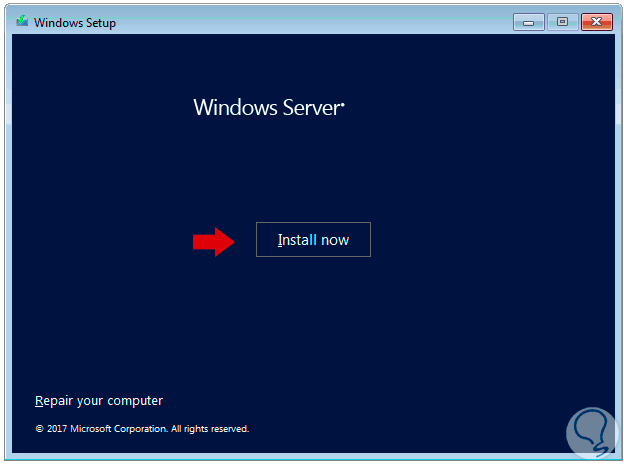The image size is (624, 464).
Task: Click the Windows Setup title bar icon
Action: click(x=22, y=21)
